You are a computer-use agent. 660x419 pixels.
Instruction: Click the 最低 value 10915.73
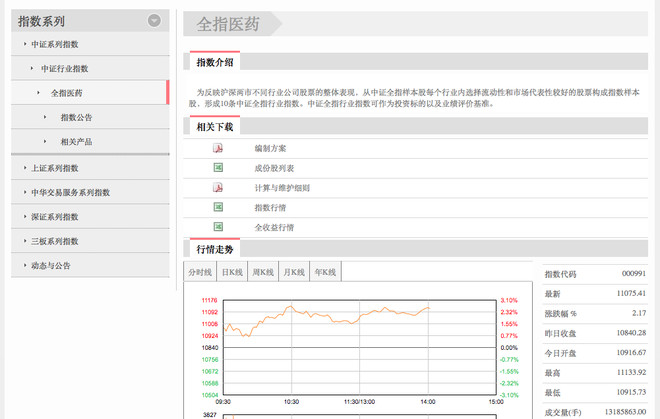631,392
